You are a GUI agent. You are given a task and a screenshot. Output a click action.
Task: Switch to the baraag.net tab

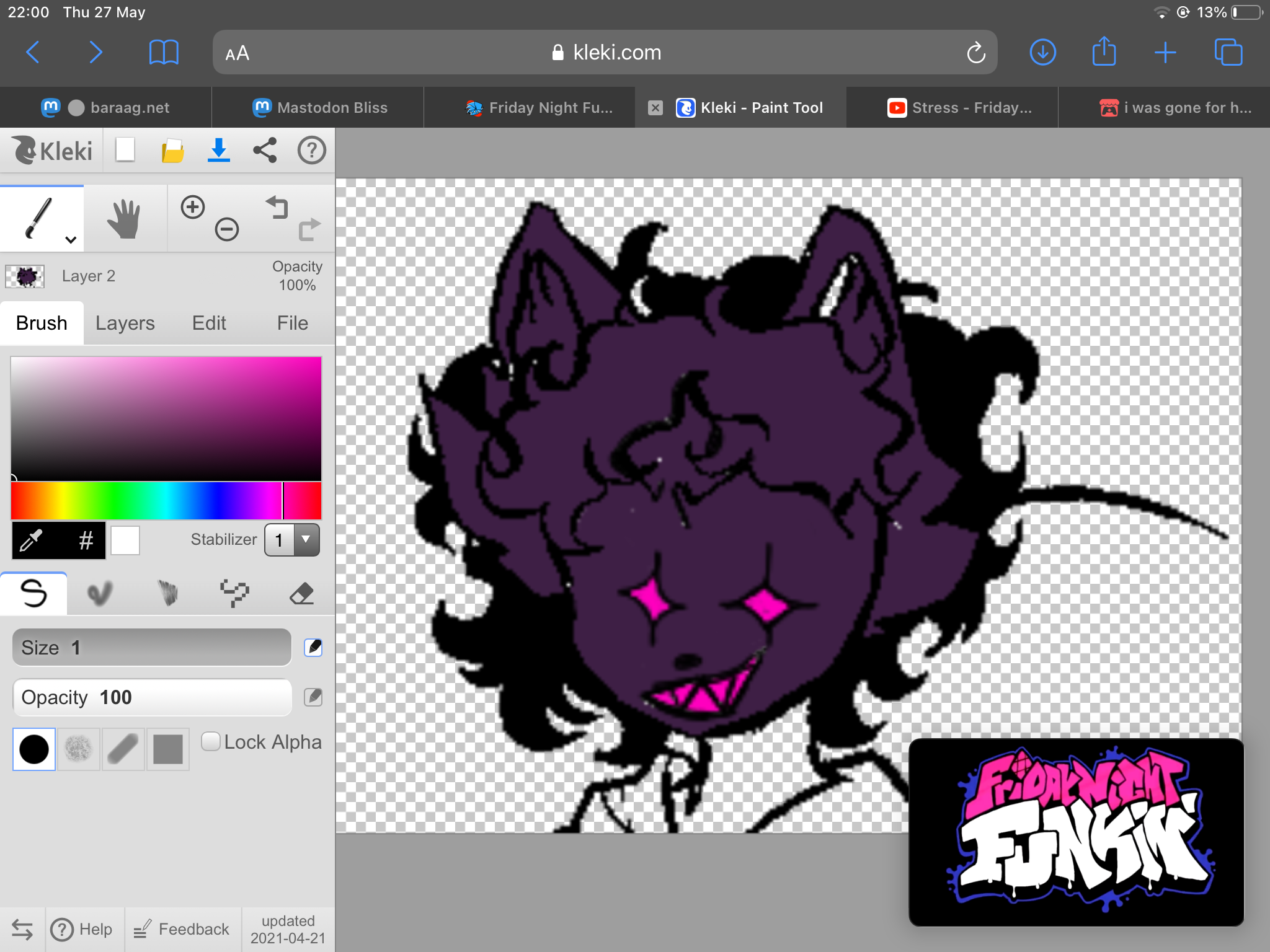105,108
